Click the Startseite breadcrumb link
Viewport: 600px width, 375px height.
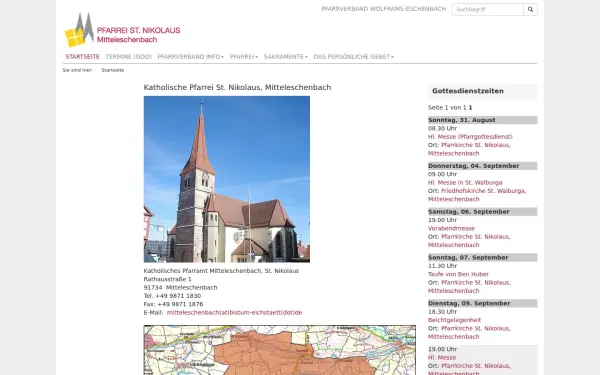(x=112, y=70)
